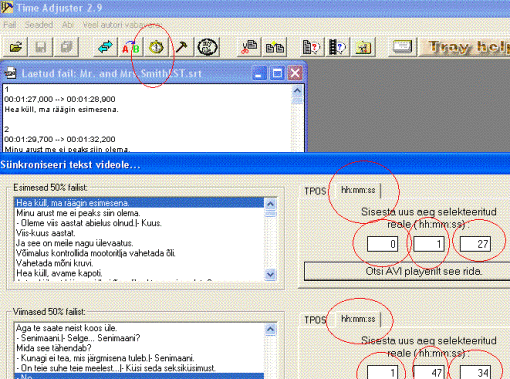Click the A-B replace icon
This screenshot has height=379, width=510.
(x=131, y=47)
